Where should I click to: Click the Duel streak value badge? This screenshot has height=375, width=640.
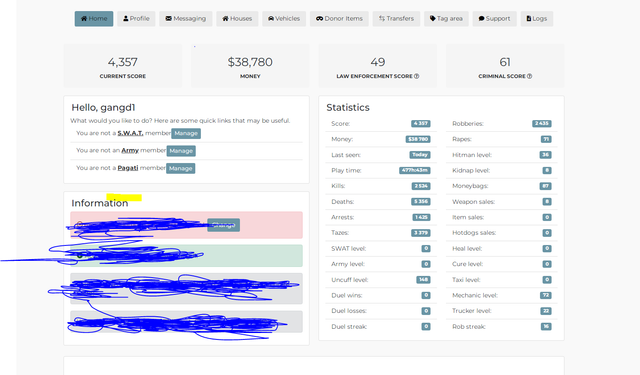tap(426, 326)
